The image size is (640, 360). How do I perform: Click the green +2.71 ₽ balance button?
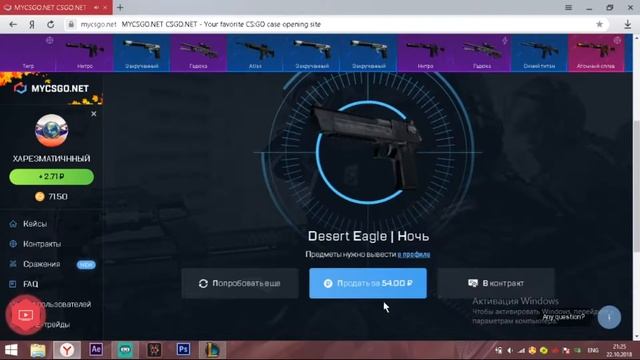click(51, 177)
